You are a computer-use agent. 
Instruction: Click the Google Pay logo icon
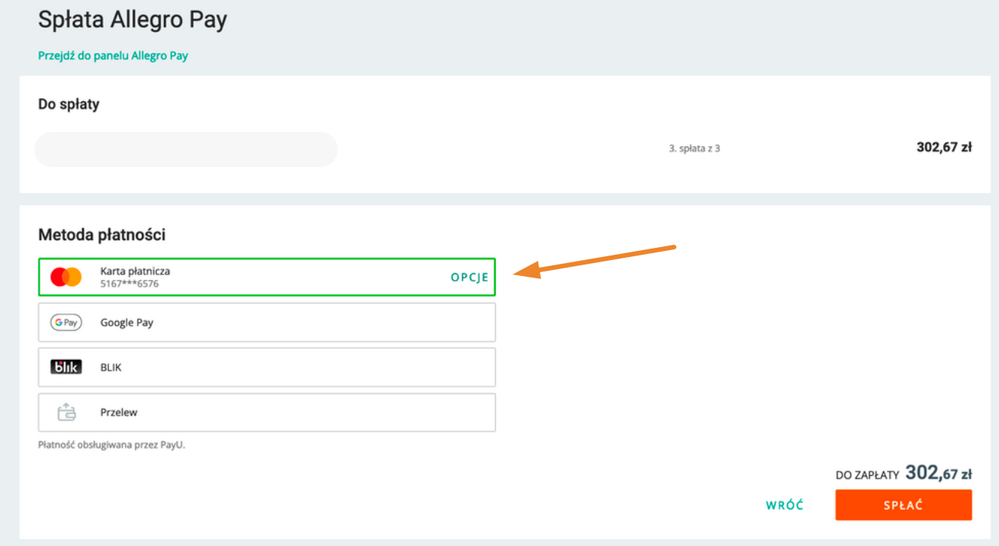(x=66, y=322)
